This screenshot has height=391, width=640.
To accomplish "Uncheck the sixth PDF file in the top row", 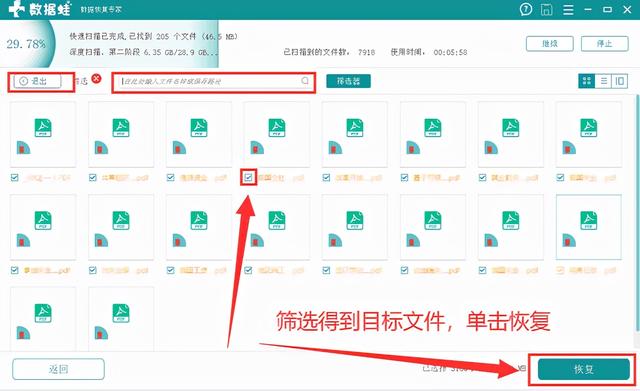I will 404,178.
